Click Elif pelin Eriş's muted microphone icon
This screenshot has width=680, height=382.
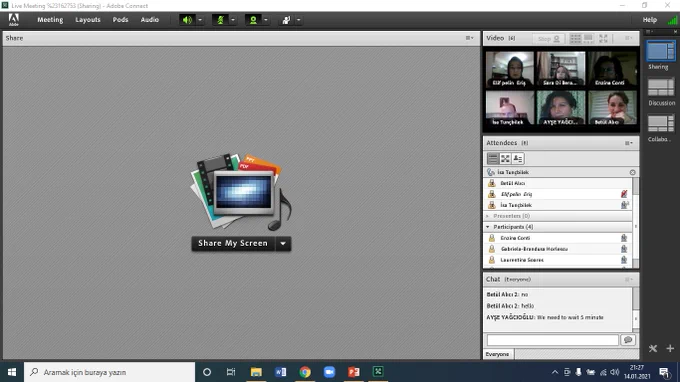(624, 194)
